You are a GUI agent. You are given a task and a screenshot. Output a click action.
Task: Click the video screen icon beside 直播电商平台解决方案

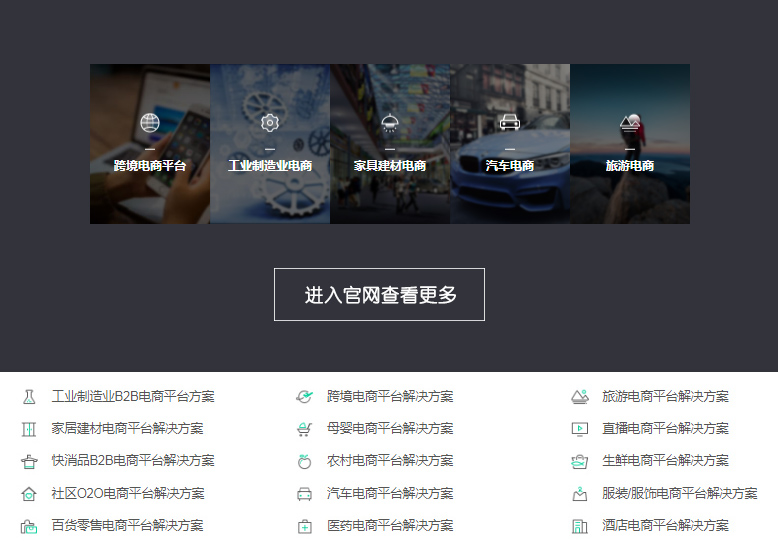[580, 429]
